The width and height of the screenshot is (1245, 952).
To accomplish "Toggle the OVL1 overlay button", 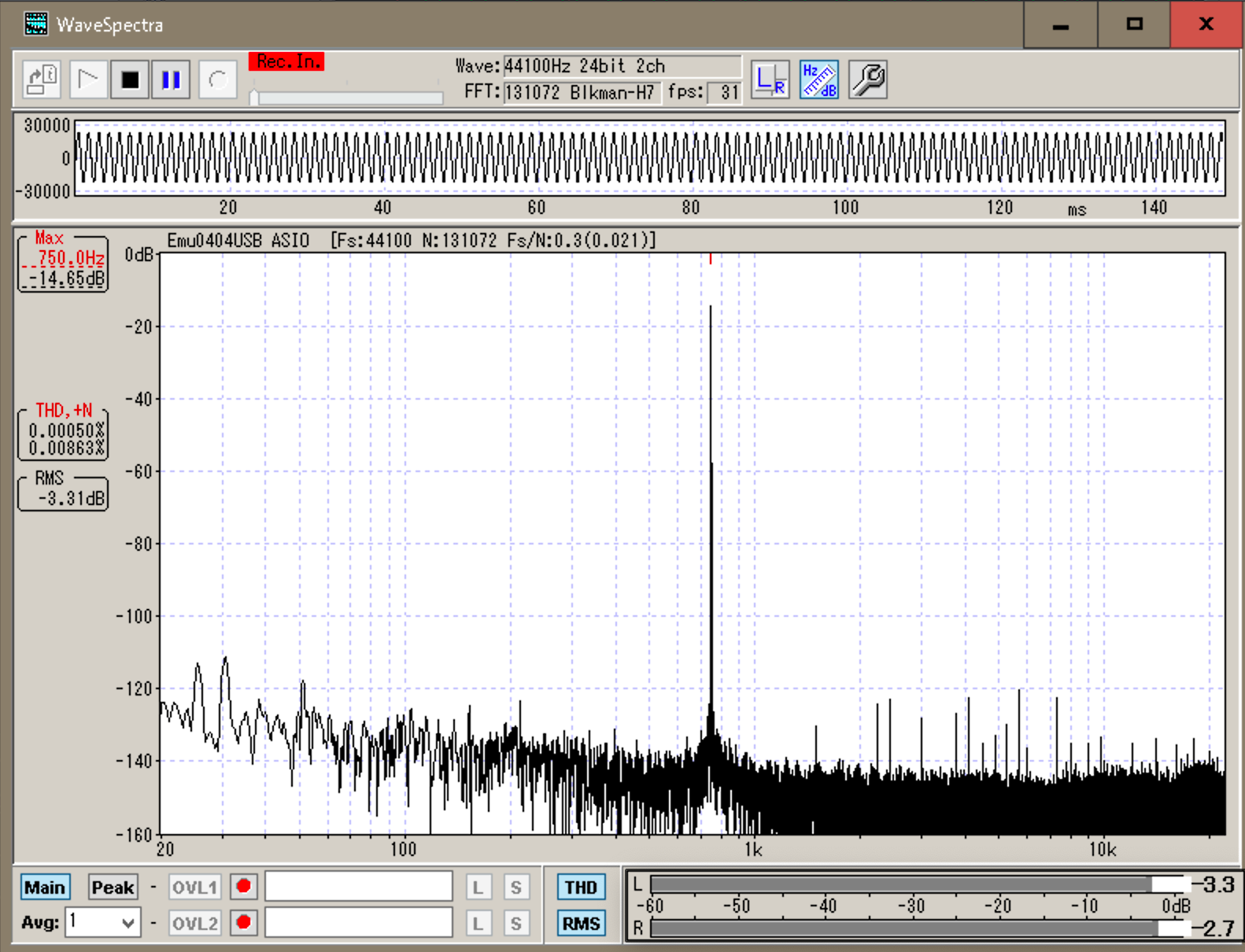I will pos(195,887).
